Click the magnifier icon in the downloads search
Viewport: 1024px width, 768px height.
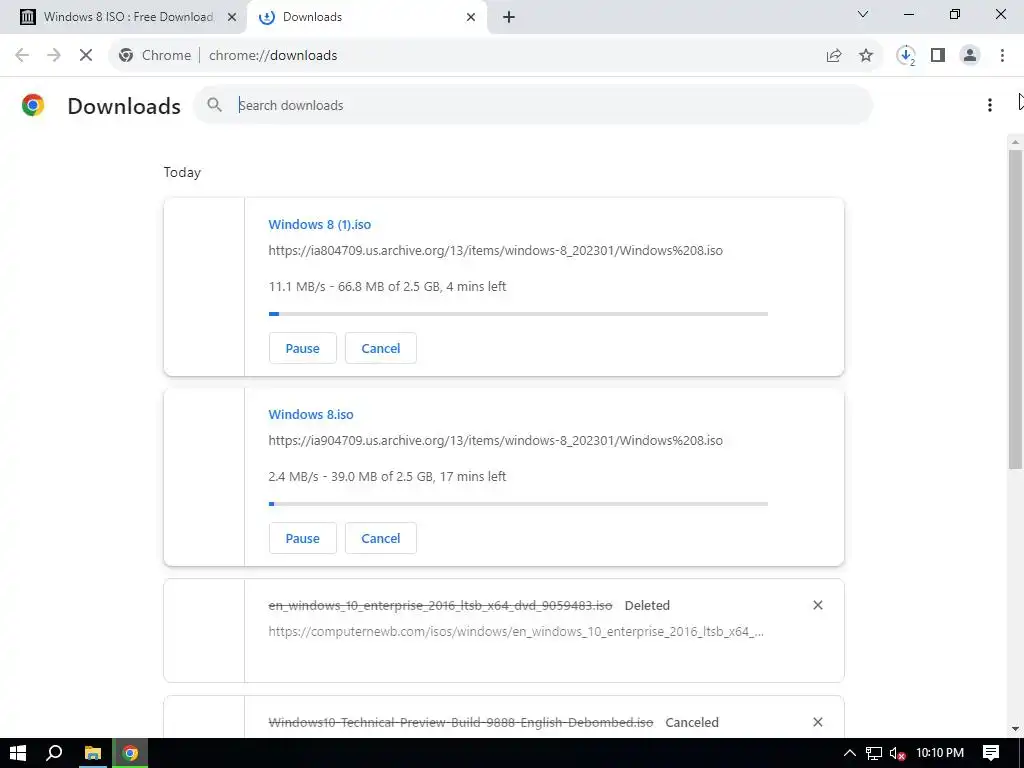(x=214, y=104)
